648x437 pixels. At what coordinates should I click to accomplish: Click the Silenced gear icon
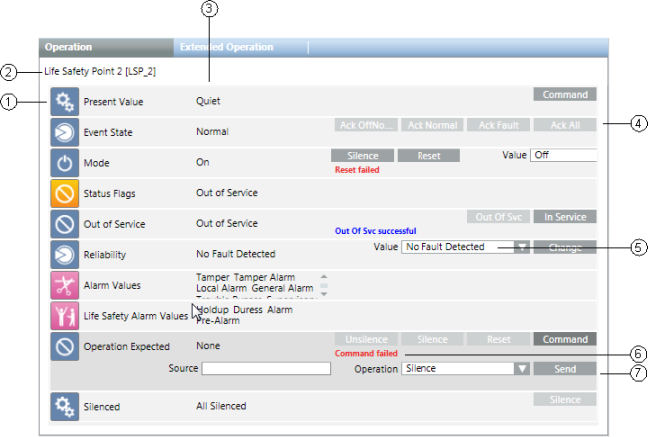pos(65,406)
